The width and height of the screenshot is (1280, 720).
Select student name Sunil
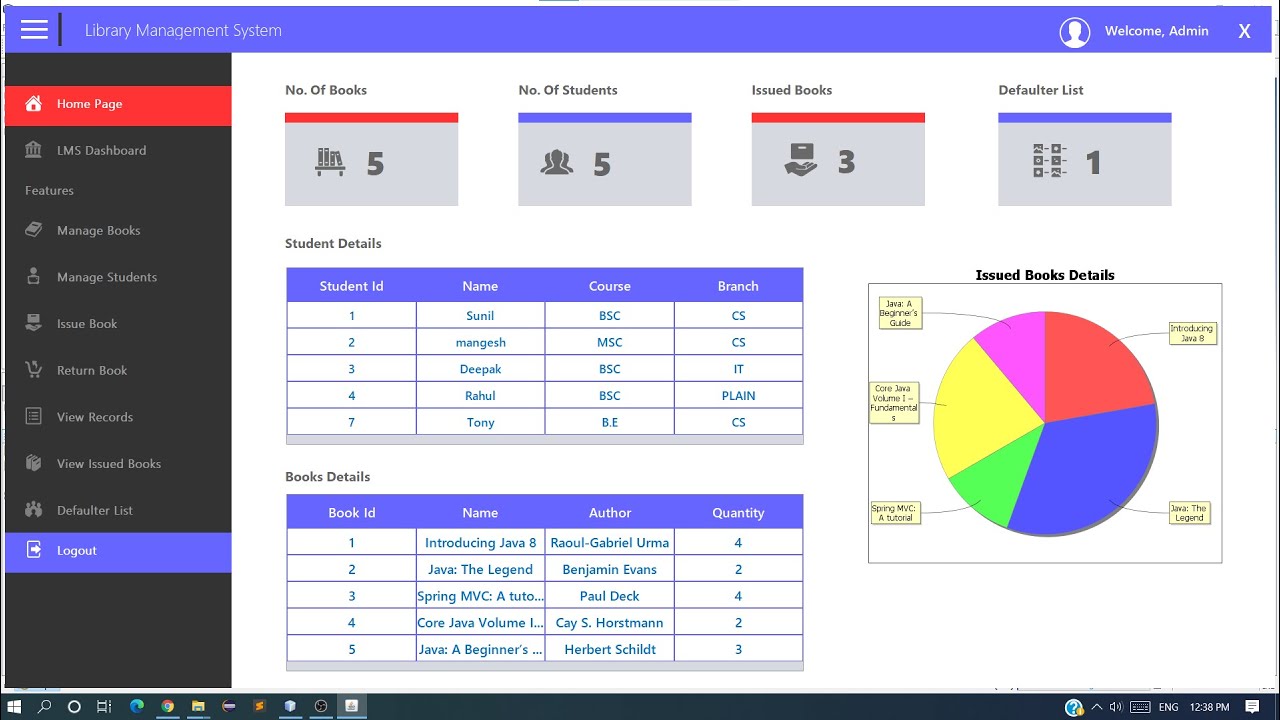(480, 316)
